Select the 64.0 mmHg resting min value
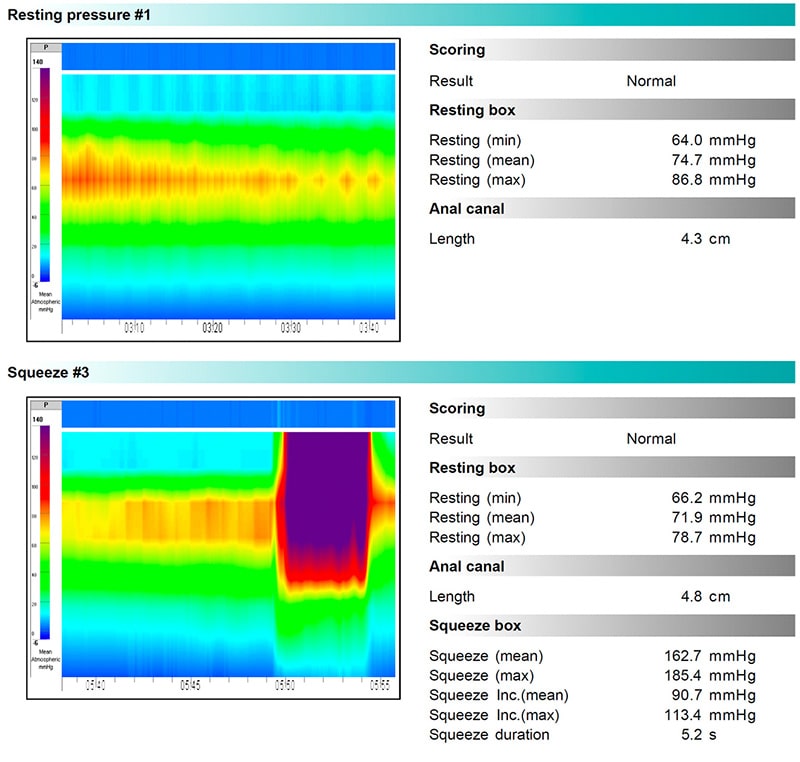The width and height of the screenshot is (800, 762). pyautogui.click(x=713, y=140)
